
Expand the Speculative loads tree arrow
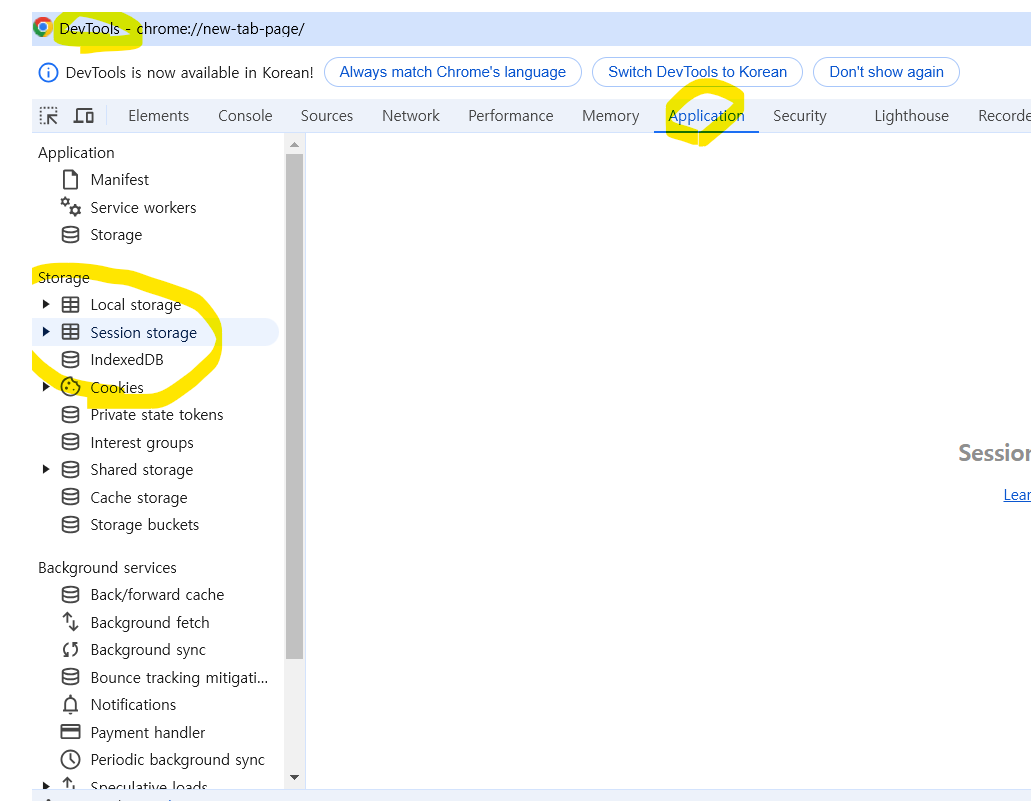point(46,785)
